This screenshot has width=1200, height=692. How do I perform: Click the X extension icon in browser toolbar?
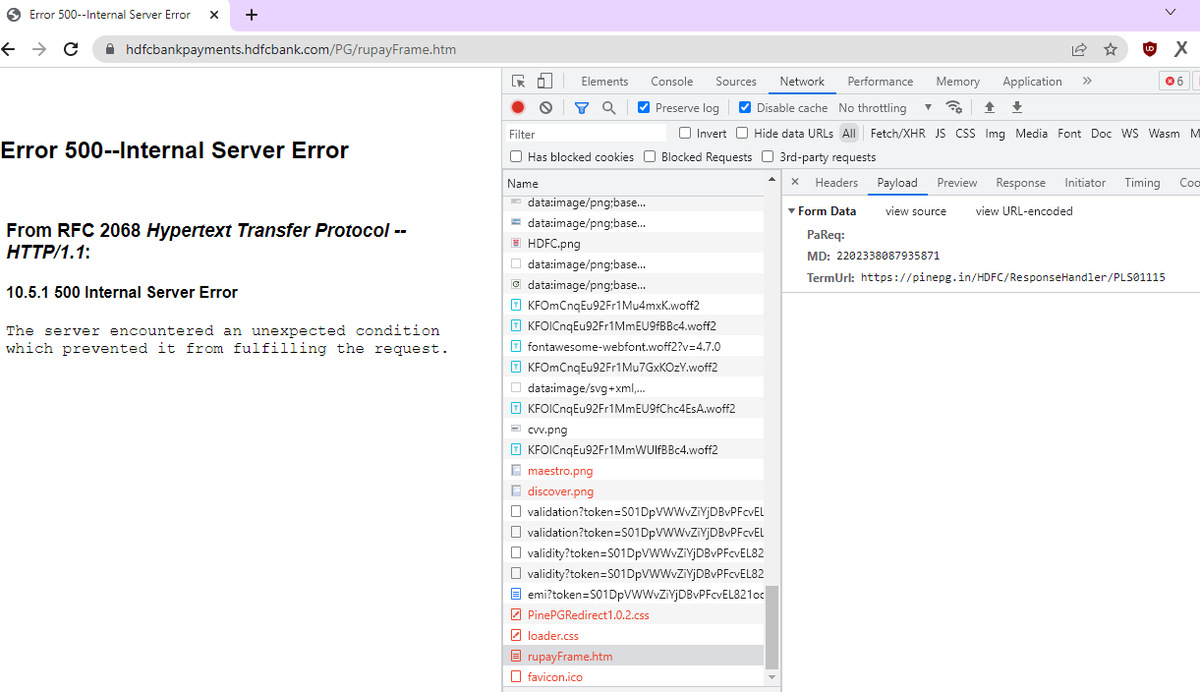[1181, 49]
